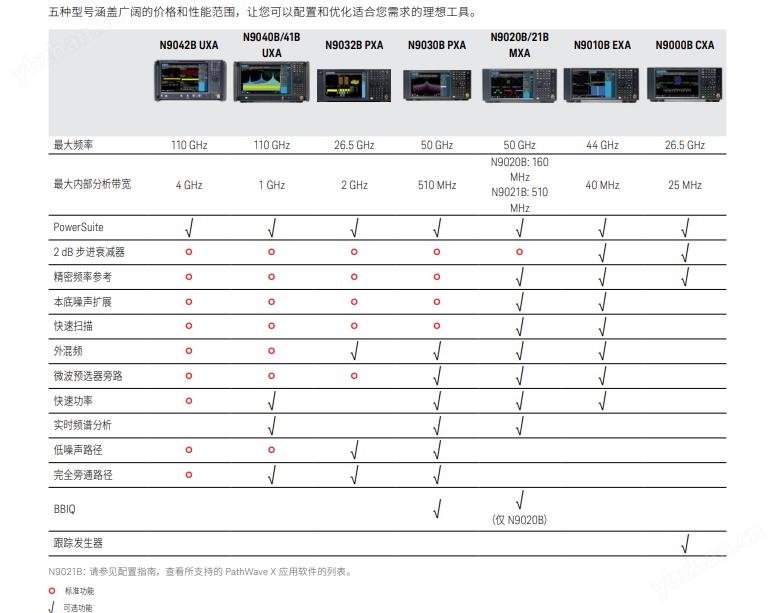Screen dimensions: 775x613
Task: Click 低噪声路径 circle under N9040B/41B UXA
Action: [x=271, y=450]
